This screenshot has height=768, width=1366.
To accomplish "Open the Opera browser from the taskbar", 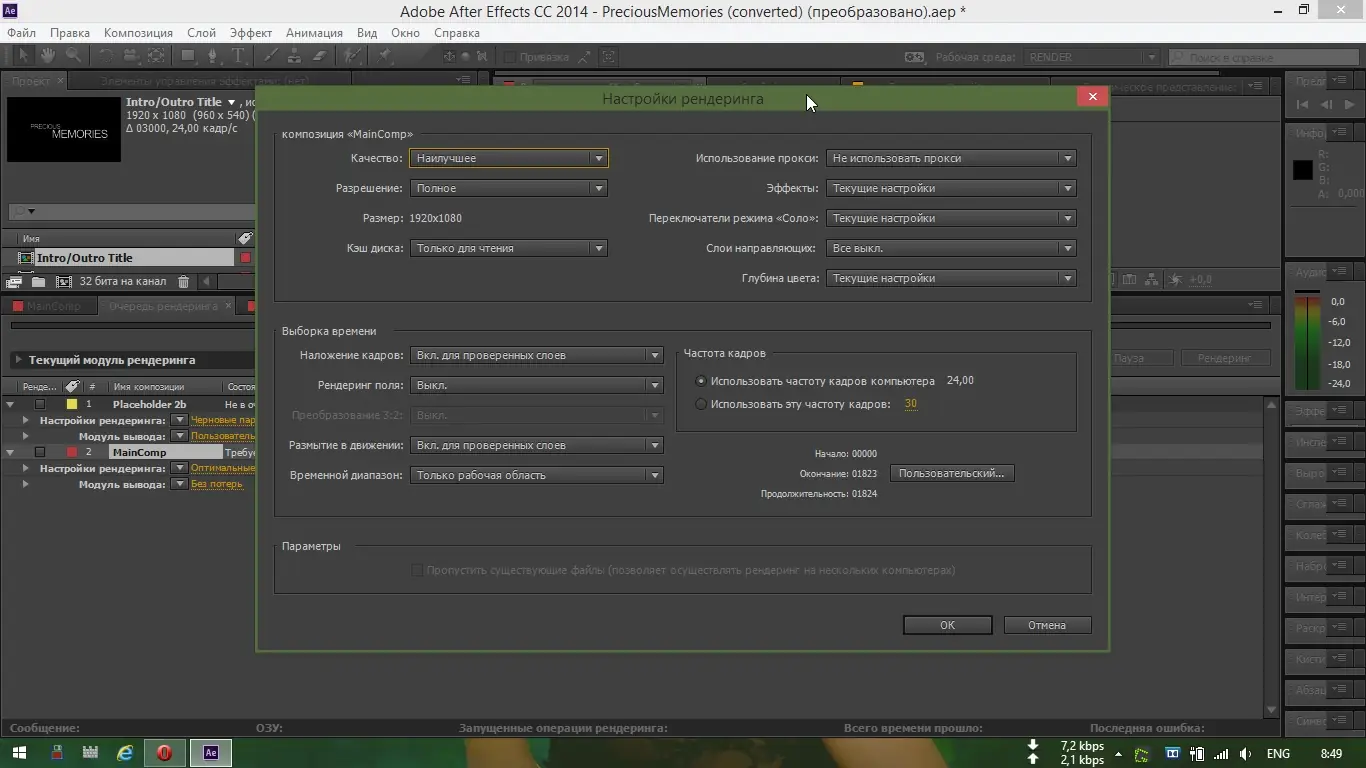I will tap(164, 753).
